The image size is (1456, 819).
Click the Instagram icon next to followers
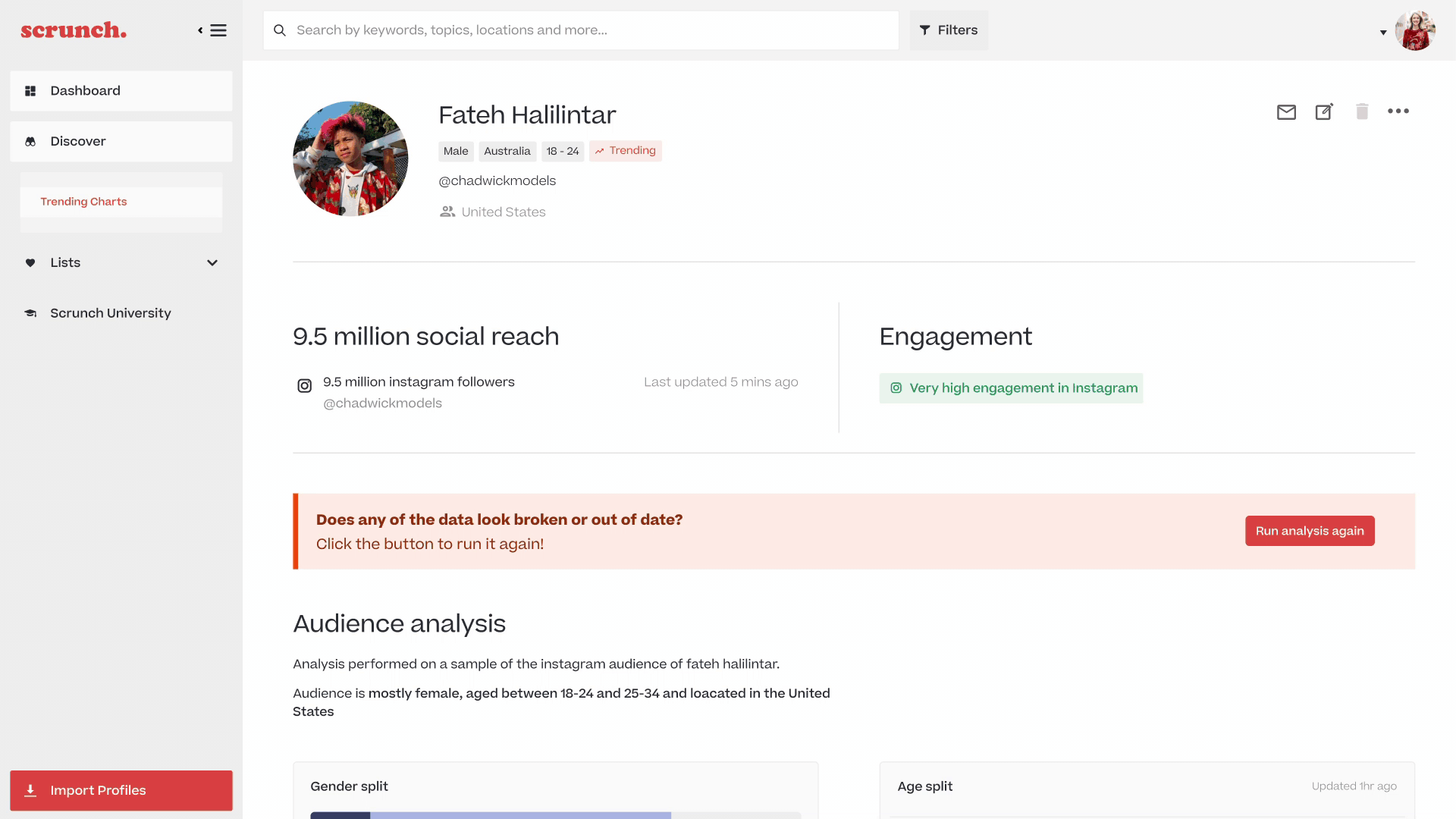pyautogui.click(x=305, y=386)
